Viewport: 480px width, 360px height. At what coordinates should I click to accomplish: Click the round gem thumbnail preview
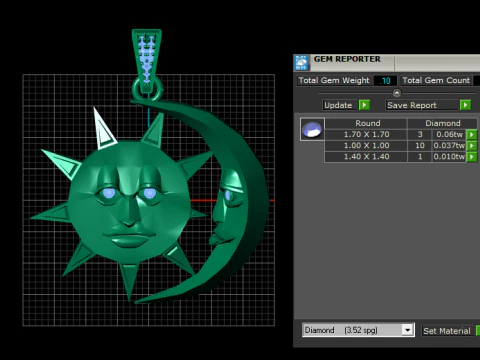[x=312, y=129]
